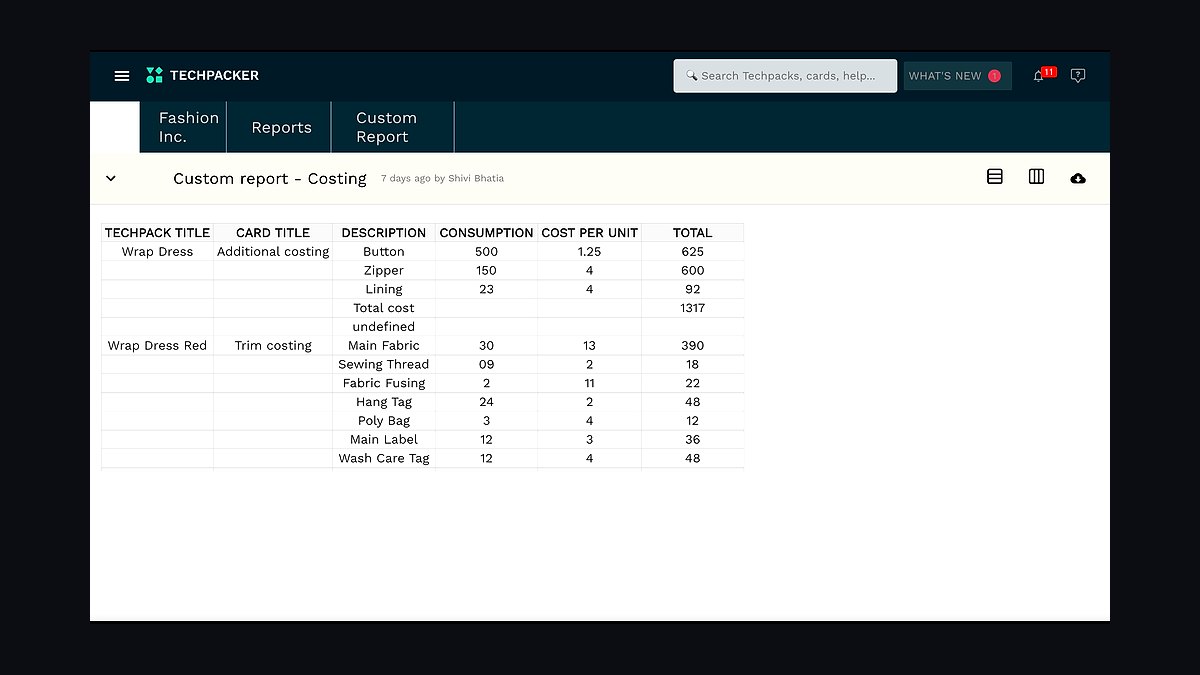1200x675 pixels.
Task: Select the Poly Bag description cell
Action: (384, 421)
